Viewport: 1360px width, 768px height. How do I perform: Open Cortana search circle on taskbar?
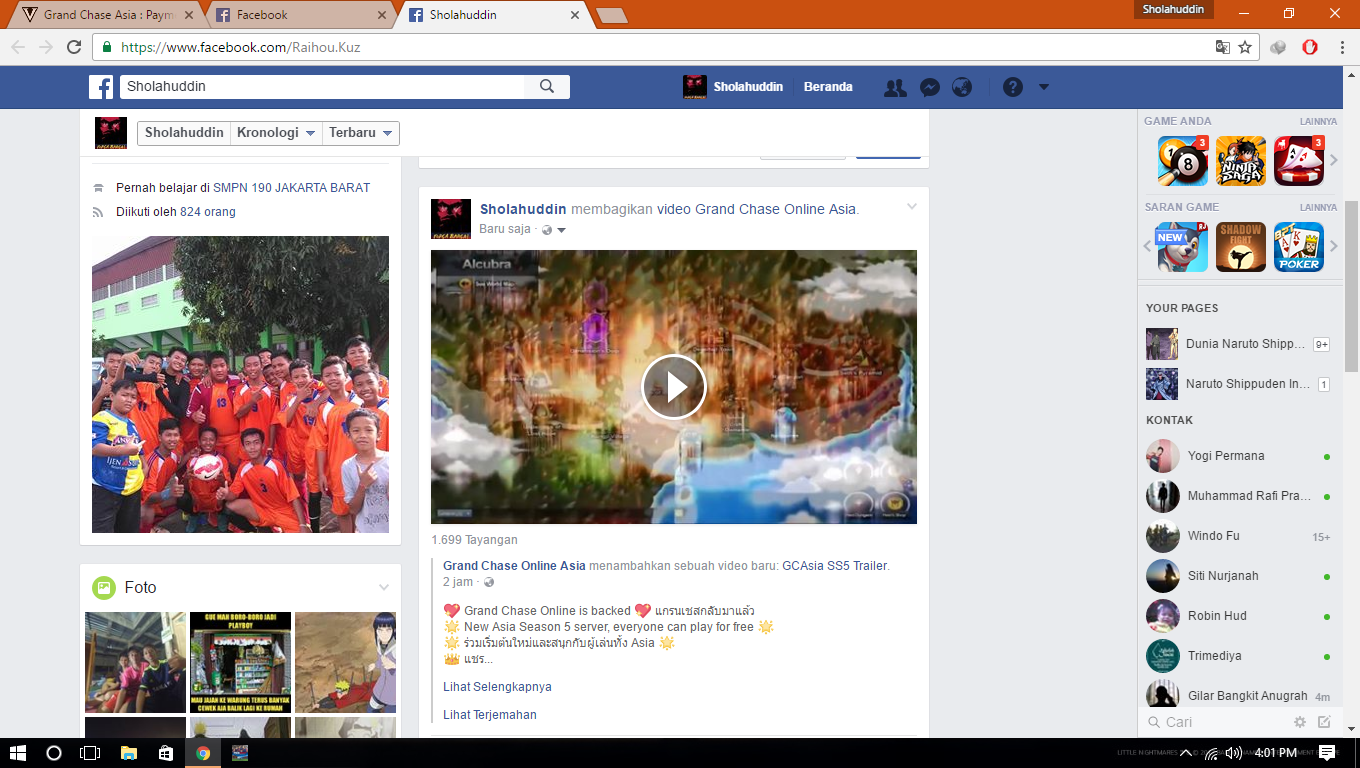pos(54,753)
